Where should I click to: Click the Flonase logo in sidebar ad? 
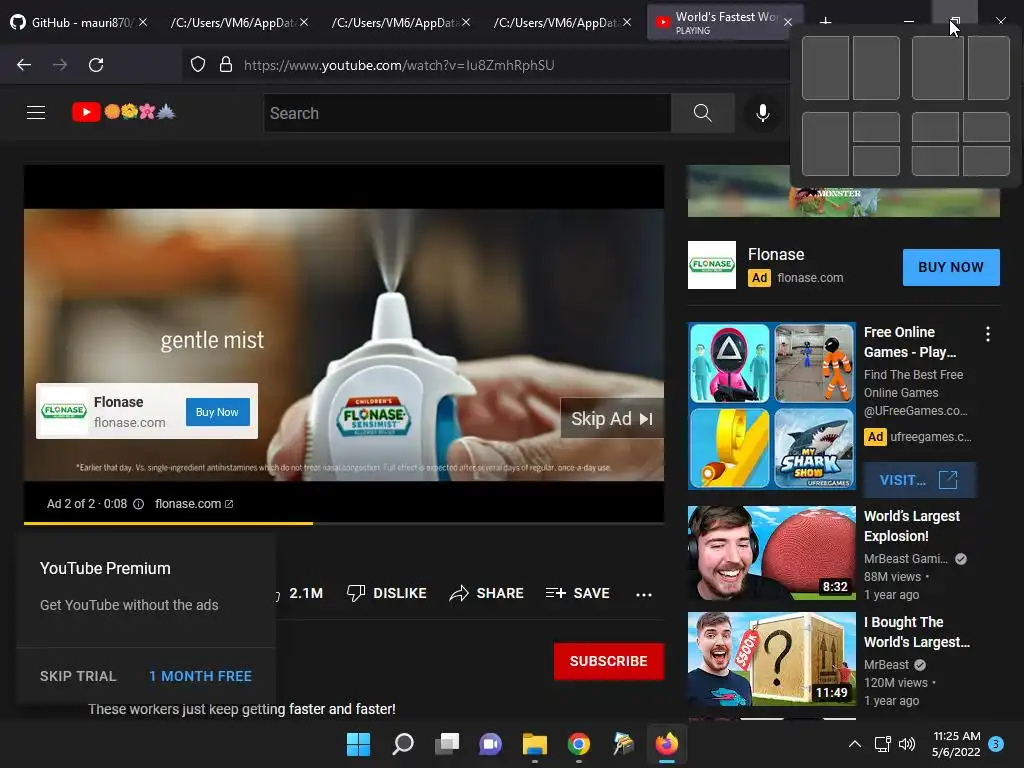pyautogui.click(x=712, y=264)
